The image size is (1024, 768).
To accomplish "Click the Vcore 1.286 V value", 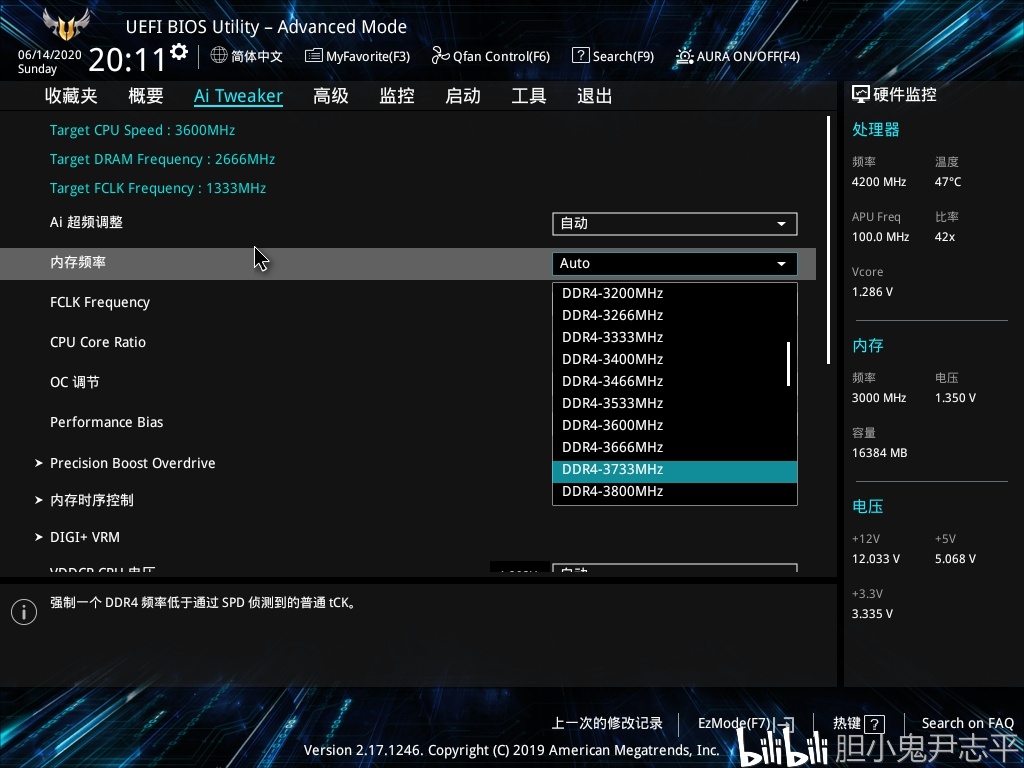I will point(872,292).
